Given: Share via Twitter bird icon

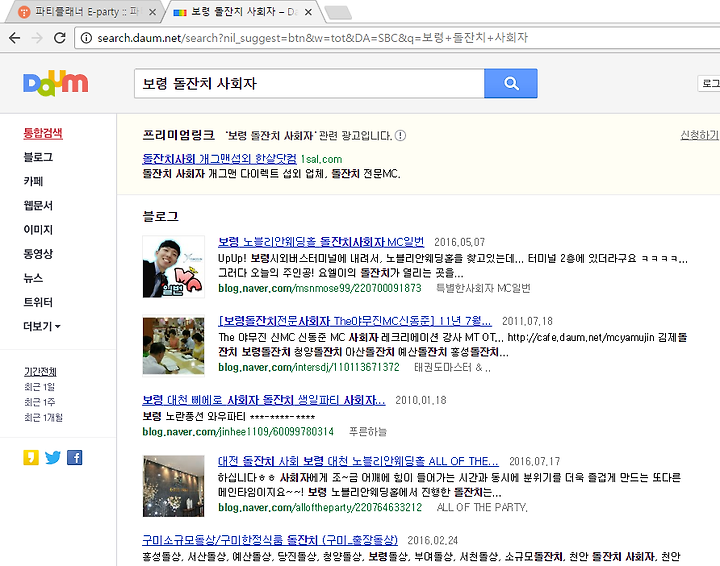Looking at the screenshot, I should point(53,457).
